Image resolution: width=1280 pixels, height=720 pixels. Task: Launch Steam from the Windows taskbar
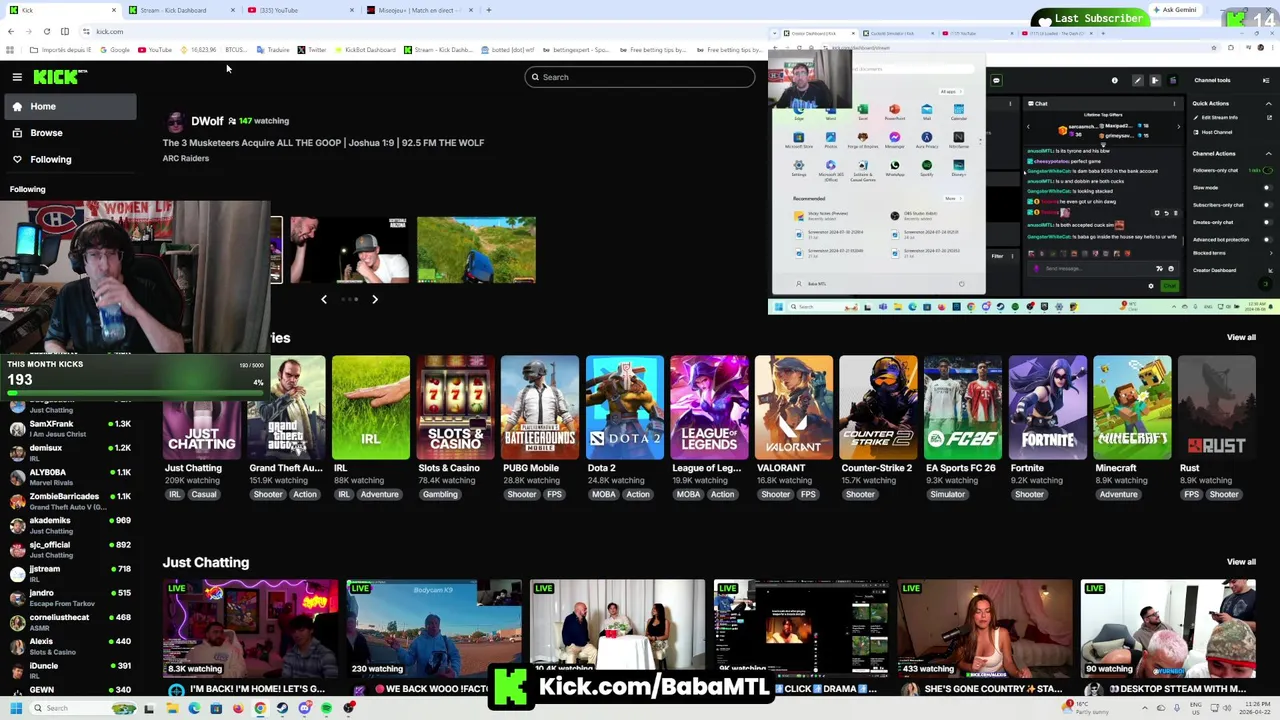282,708
